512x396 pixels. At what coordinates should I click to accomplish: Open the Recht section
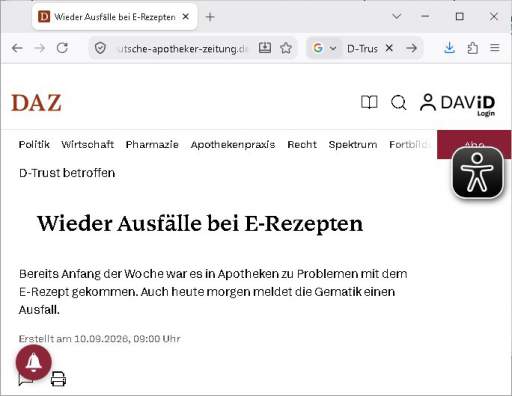click(302, 144)
